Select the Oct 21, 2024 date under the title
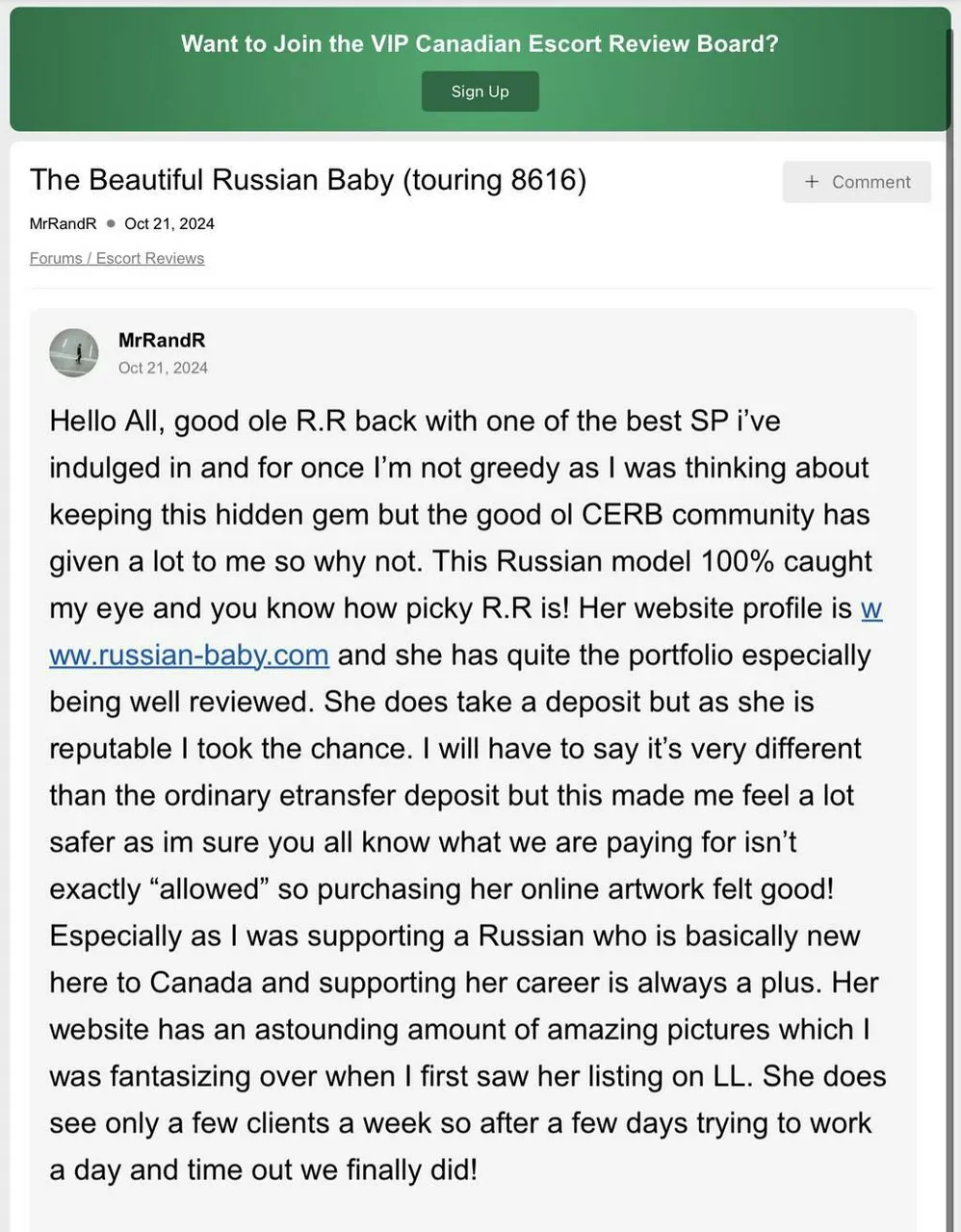 coord(169,223)
